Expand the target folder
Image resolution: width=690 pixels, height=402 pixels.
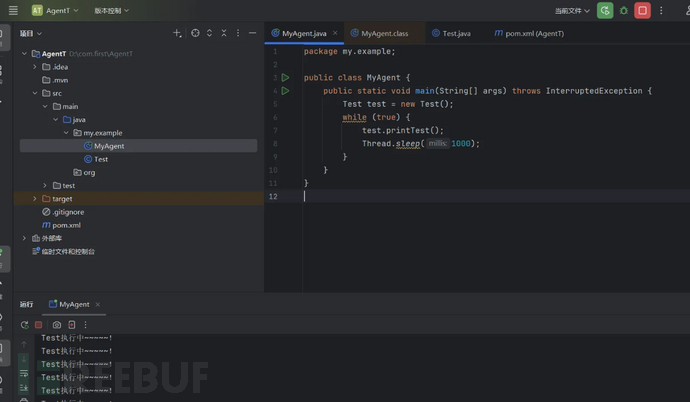tap(35, 199)
